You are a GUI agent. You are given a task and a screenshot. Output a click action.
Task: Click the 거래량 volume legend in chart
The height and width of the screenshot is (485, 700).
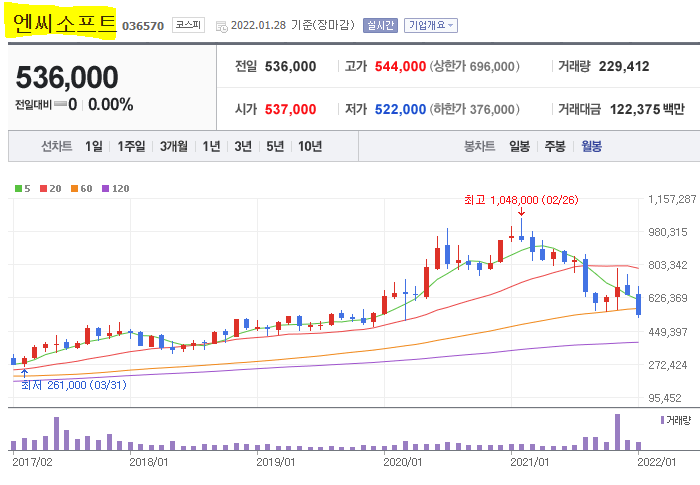point(675,420)
